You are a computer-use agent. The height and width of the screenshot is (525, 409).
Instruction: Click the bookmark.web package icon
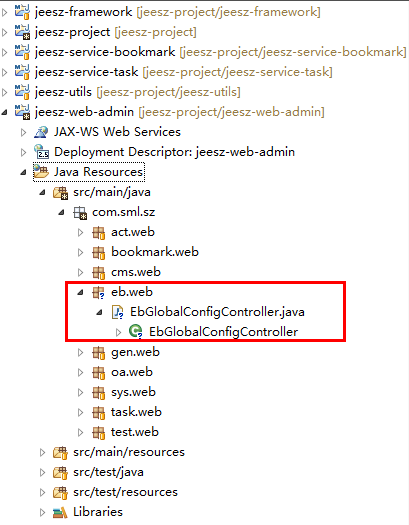[x=99, y=252]
